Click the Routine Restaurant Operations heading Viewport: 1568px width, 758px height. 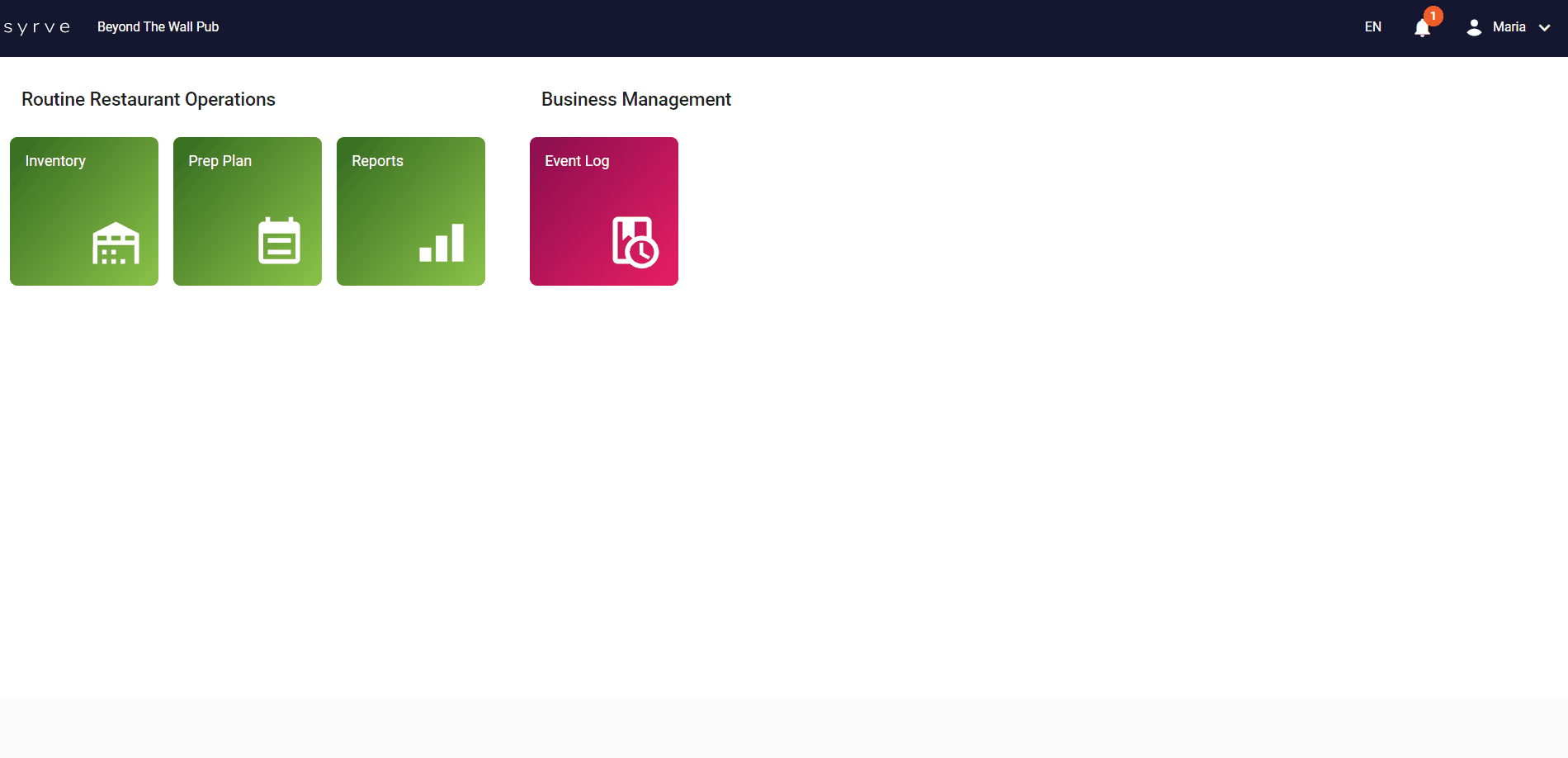click(149, 99)
